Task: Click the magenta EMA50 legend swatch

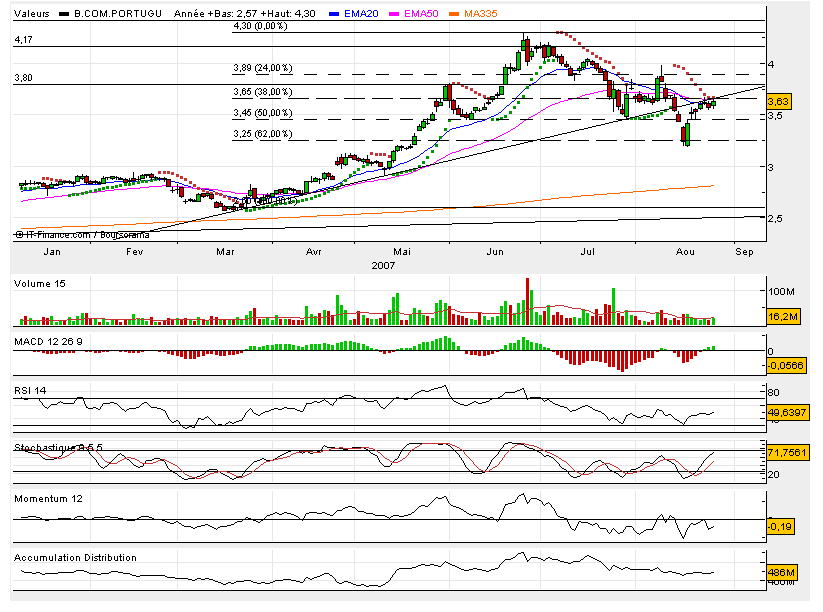Action: (394, 14)
